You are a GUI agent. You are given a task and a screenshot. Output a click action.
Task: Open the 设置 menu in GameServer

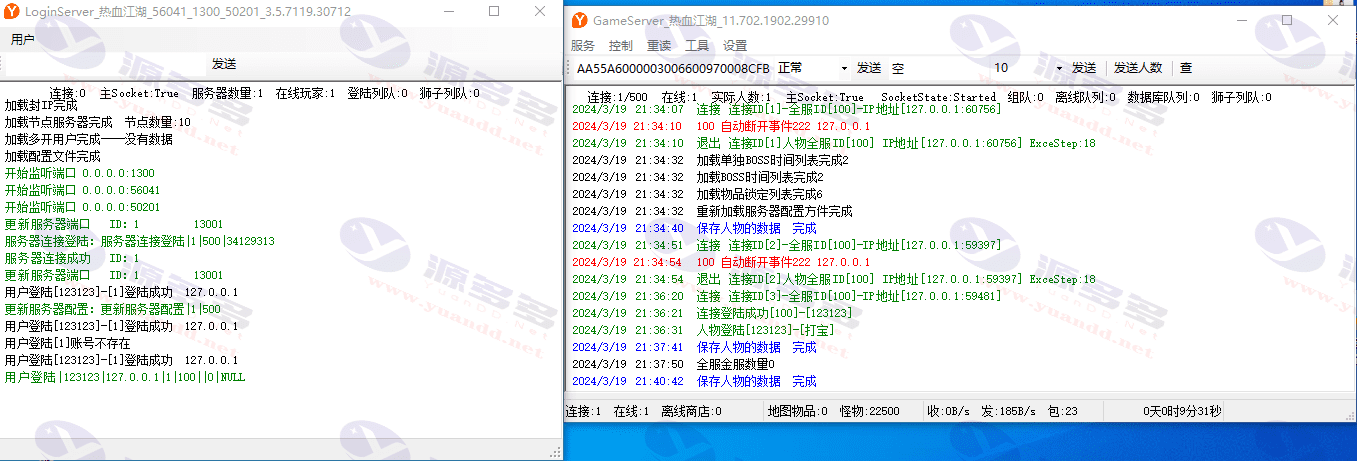pyautogui.click(x=735, y=46)
